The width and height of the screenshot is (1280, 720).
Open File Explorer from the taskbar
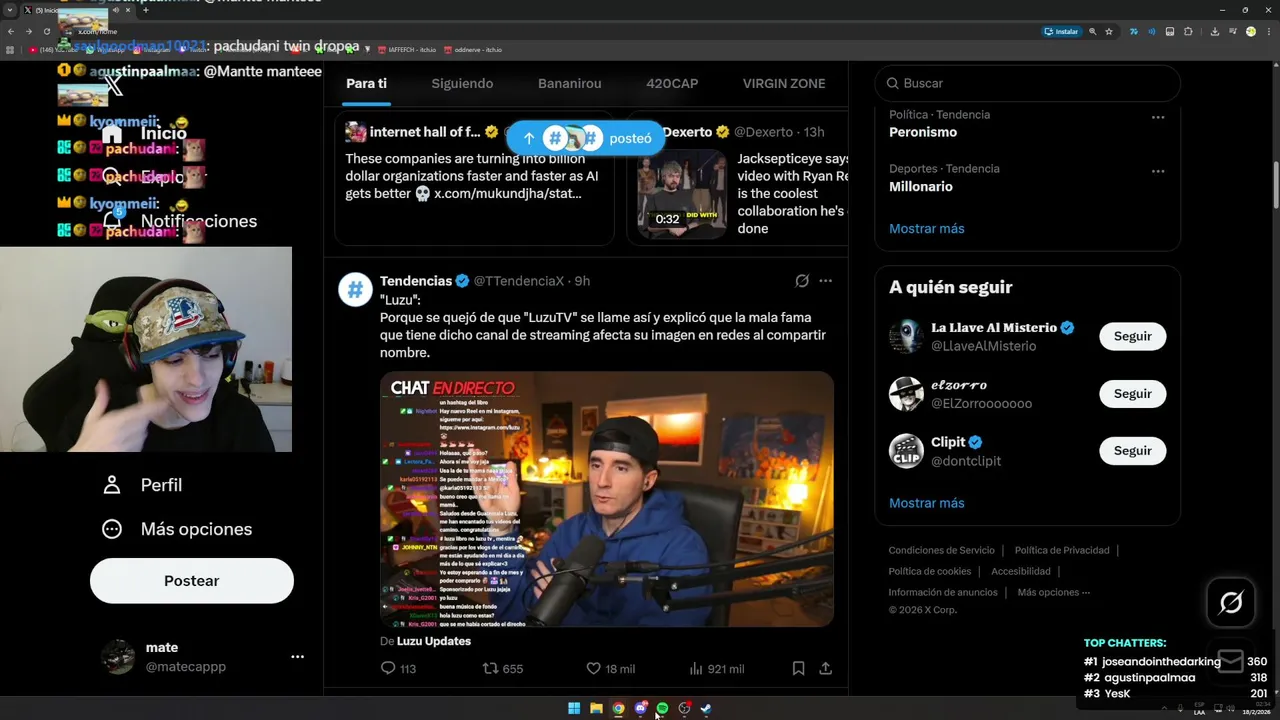pos(596,708)
